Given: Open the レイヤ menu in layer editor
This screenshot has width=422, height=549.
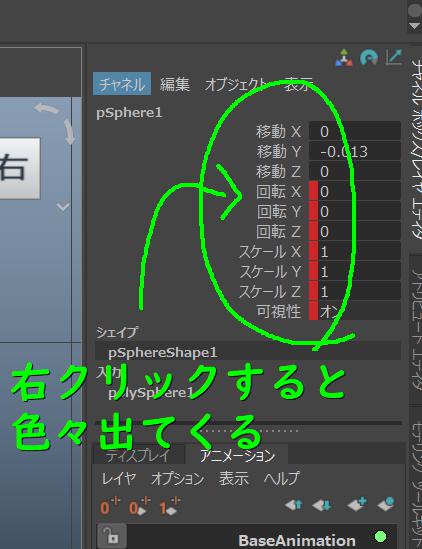Looking at the screenshot, I should (118, 478).
